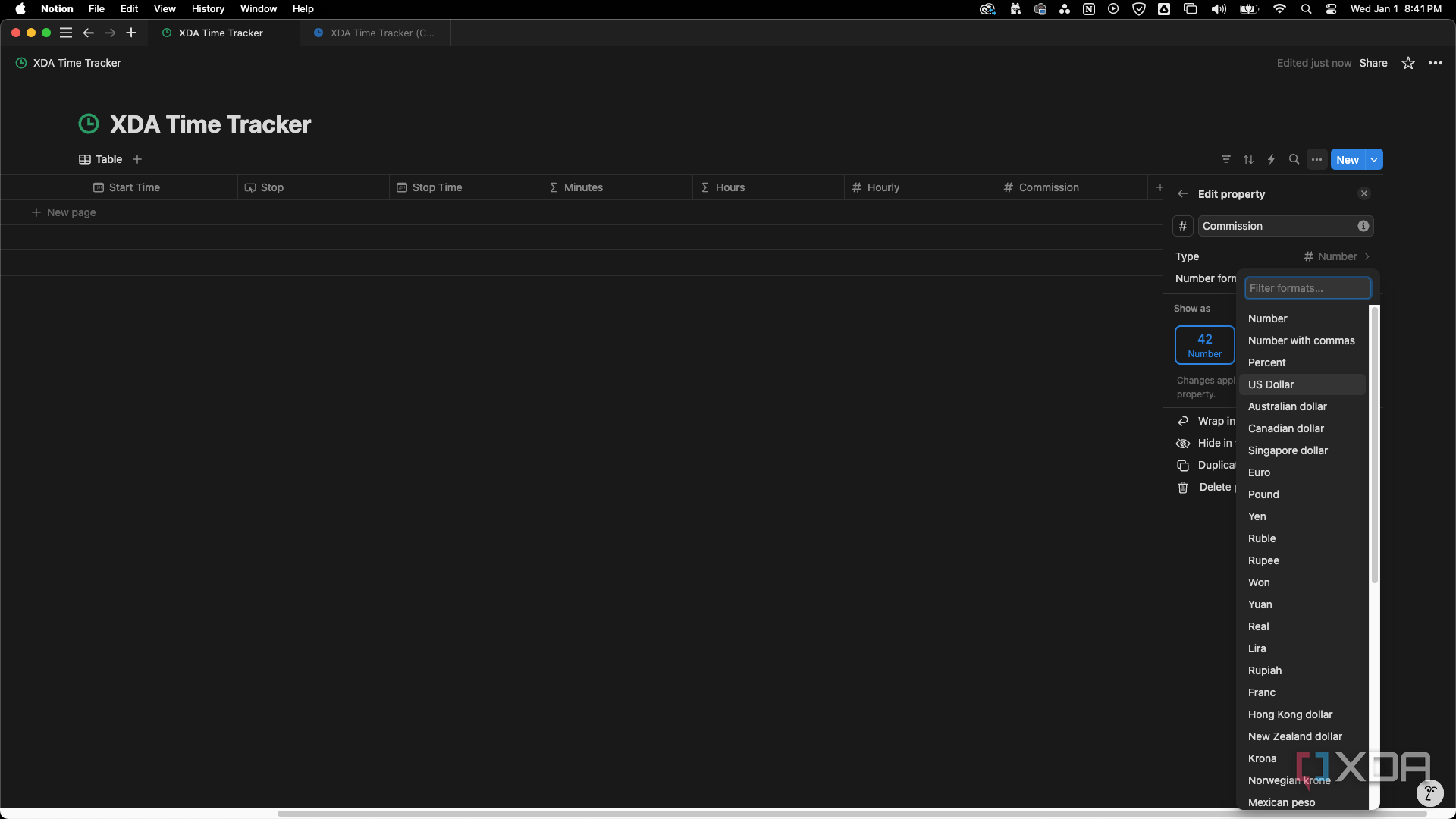Viewport: 1456px width, 819px height.
Task: Add a row with New page
Action: point(64,212)
